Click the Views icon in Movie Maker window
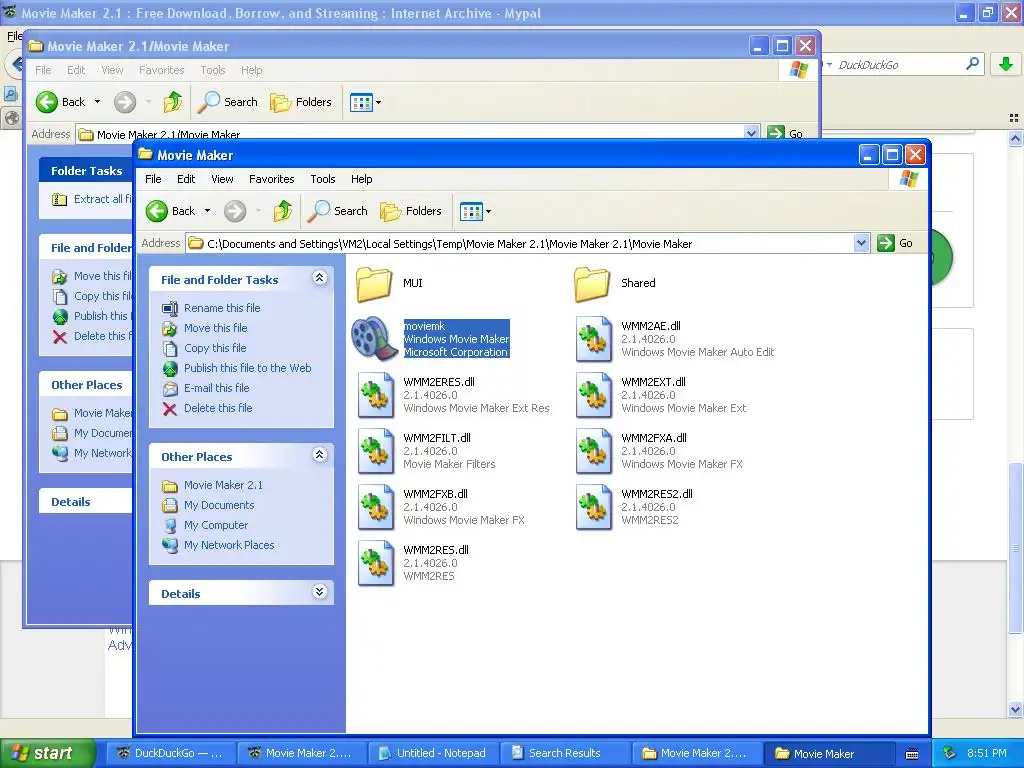Viewport: 1024px width, 768px height. (x=470, y=211)
